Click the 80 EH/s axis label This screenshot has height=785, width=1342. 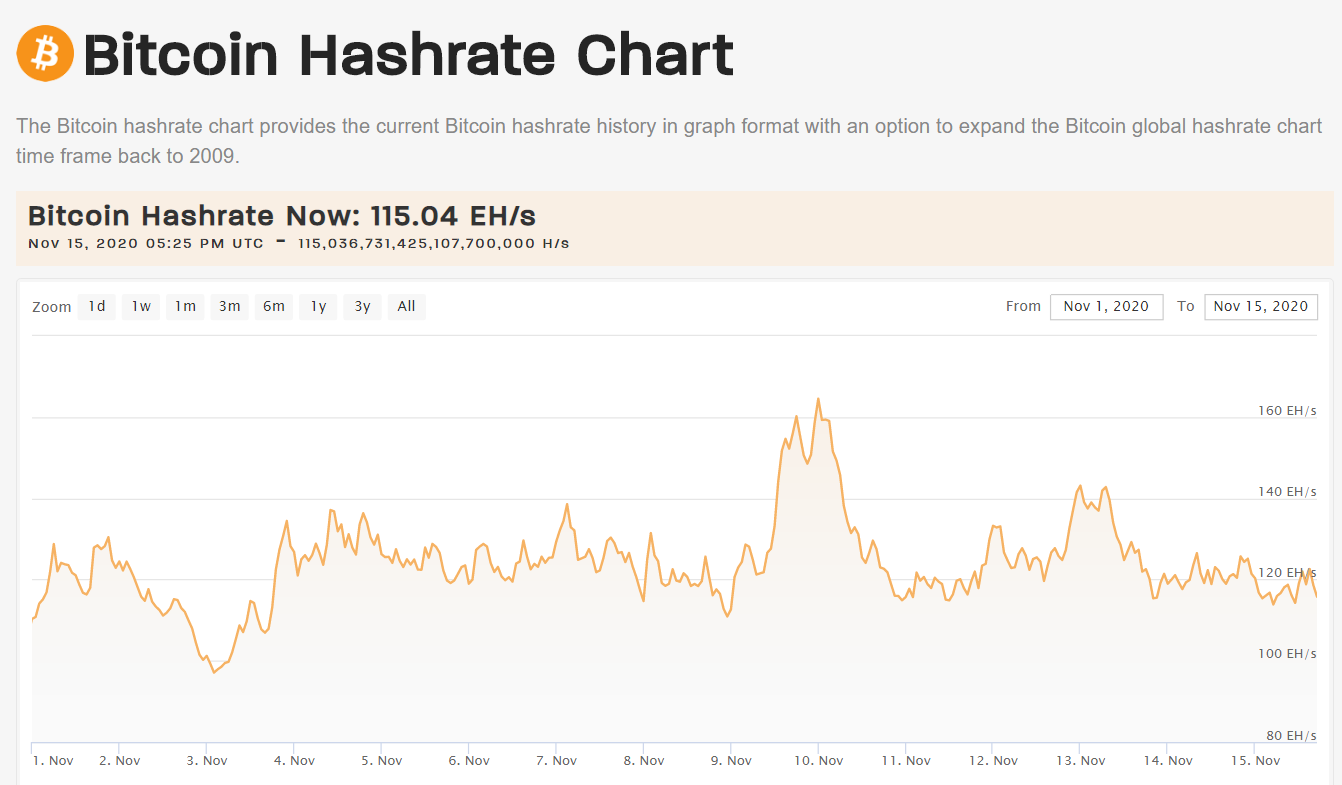[x=1289, y=735]
